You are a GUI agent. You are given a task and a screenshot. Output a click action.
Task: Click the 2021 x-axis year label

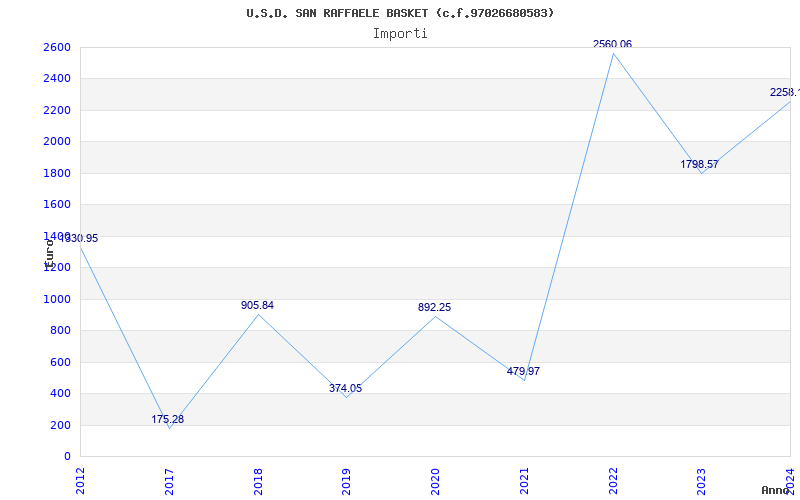[524, 481]
